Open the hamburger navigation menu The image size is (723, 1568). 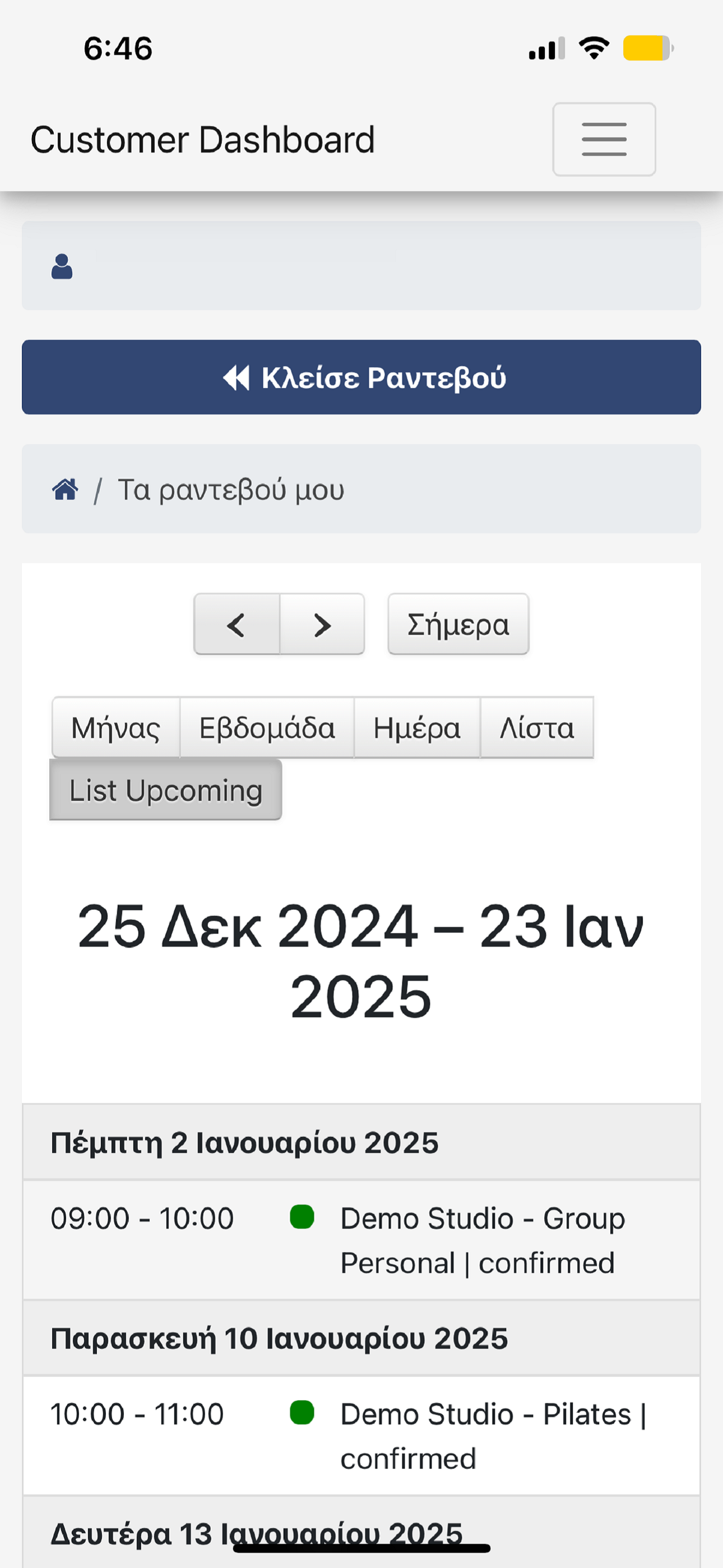pos(604,140)
